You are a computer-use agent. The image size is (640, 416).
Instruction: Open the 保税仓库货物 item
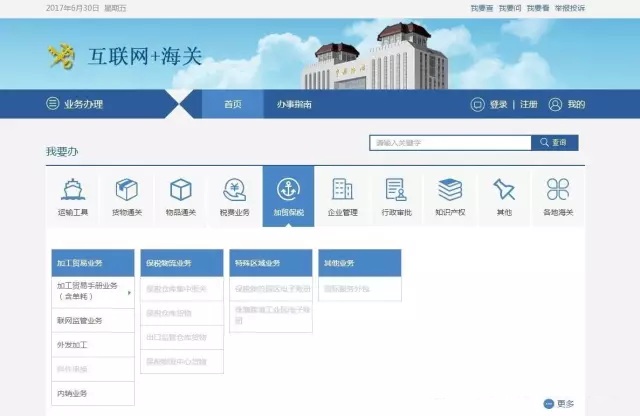[x=182, y=314]
